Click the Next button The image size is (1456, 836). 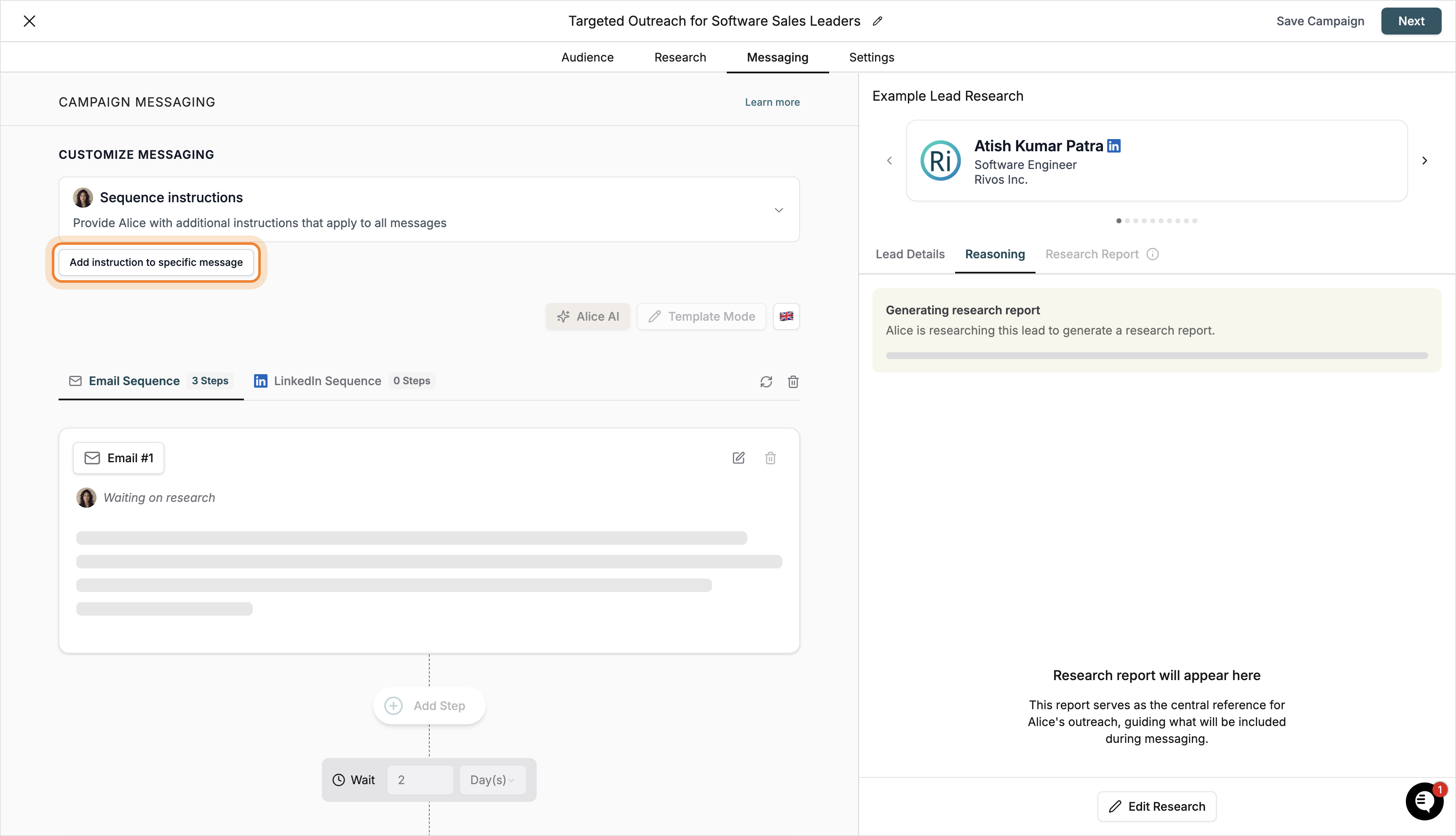point(1411,21)
